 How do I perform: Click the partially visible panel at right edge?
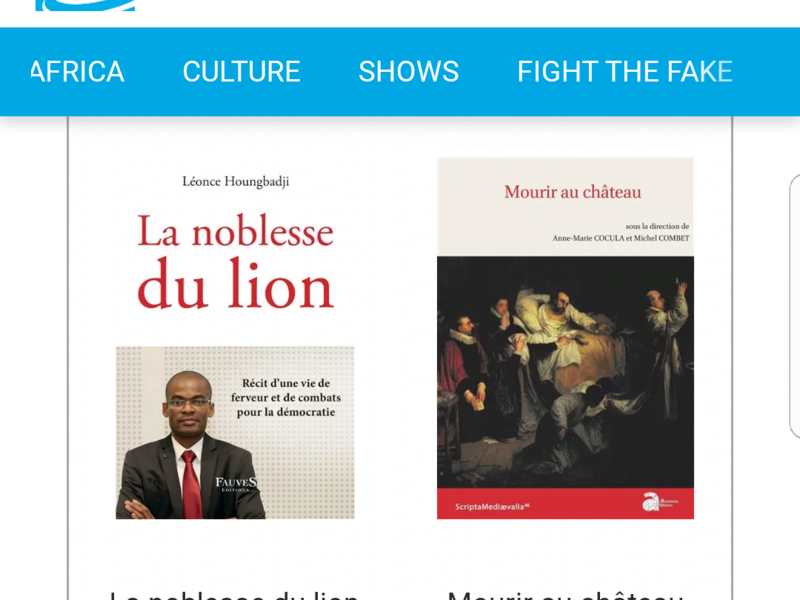click(794, 306)
